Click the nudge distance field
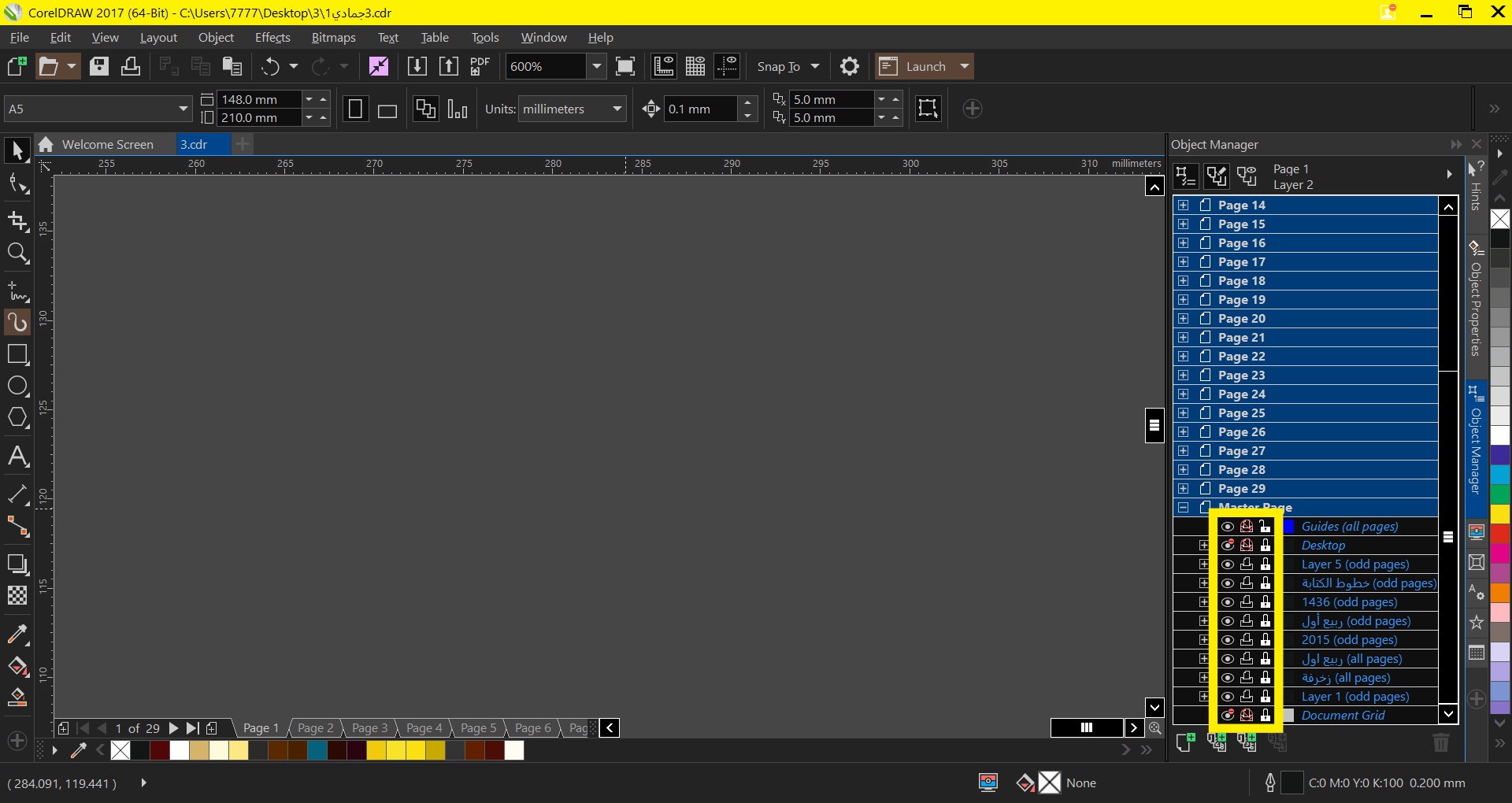1512x803 pixels. click(702, 109)
